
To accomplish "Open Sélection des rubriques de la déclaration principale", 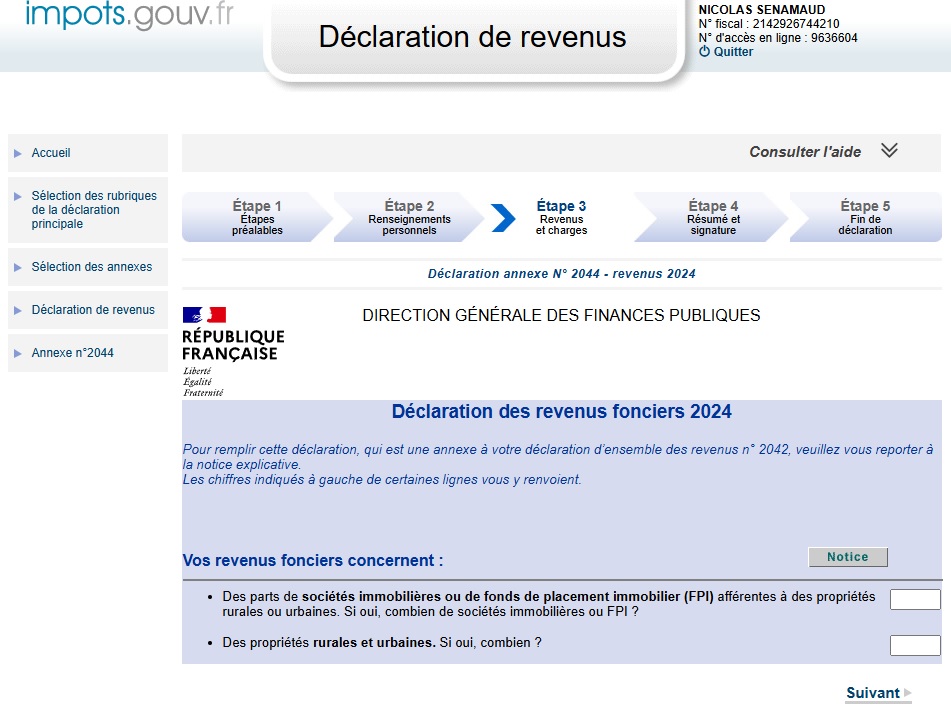I will pyautogui.click(x=93, y=210).
